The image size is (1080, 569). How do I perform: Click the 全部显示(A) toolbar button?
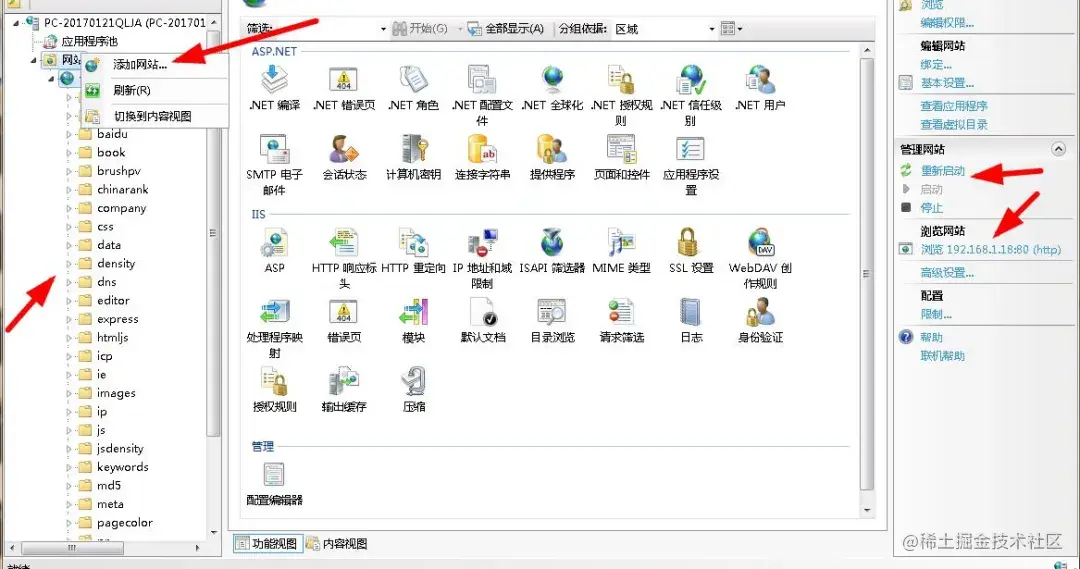pos(506,29)
